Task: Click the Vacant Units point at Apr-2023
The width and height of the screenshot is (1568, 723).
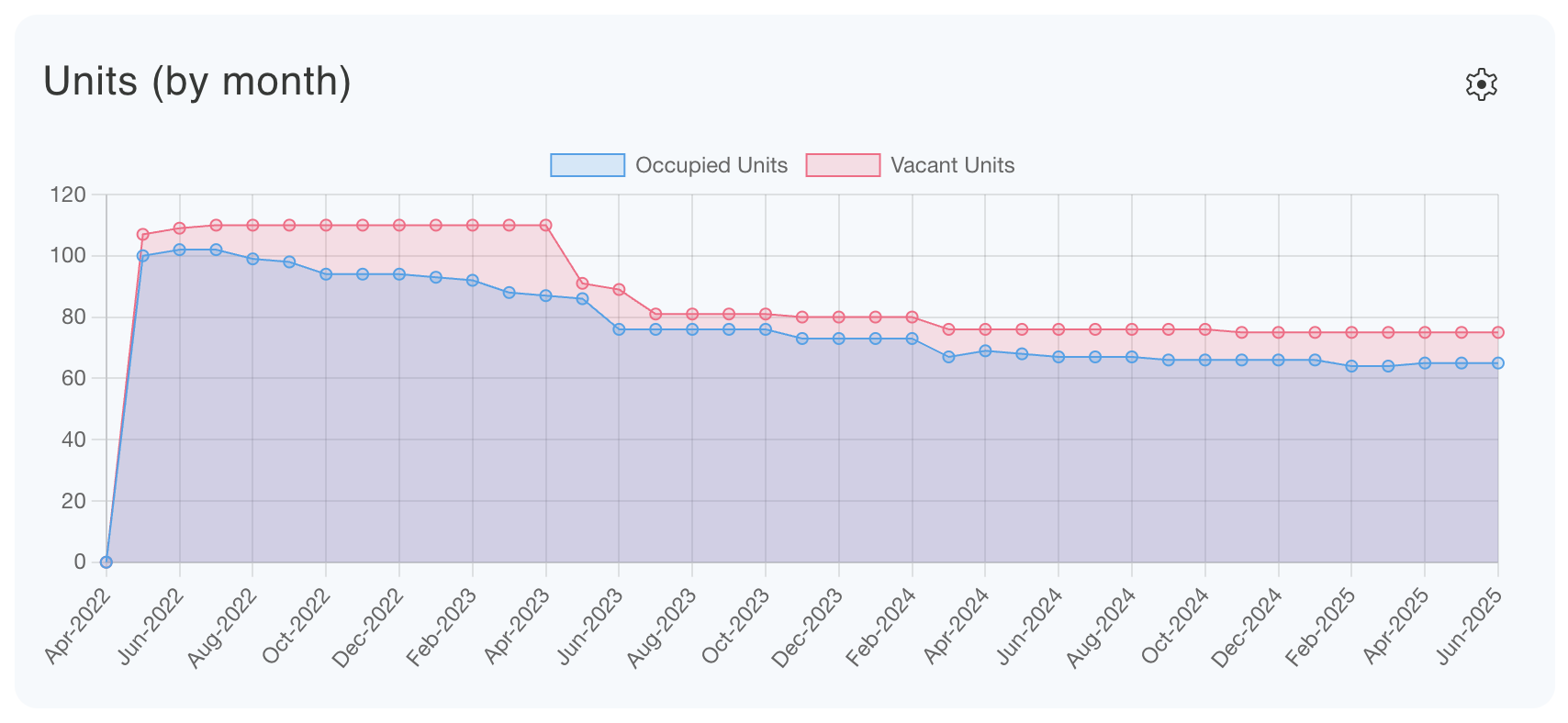Action: 545,225
